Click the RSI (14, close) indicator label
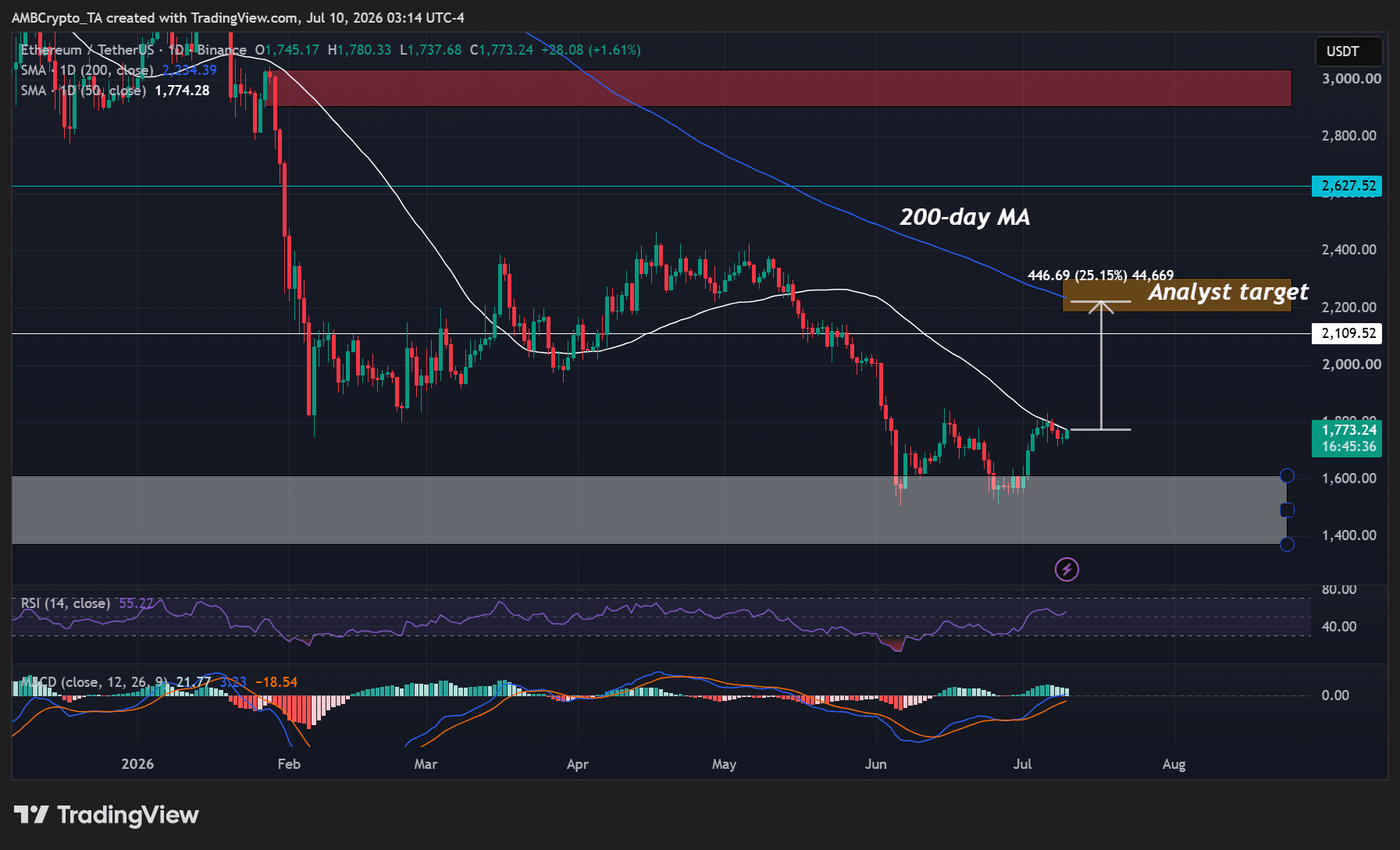Viewport: 1400px width, 850px height. tap(65, 603)
